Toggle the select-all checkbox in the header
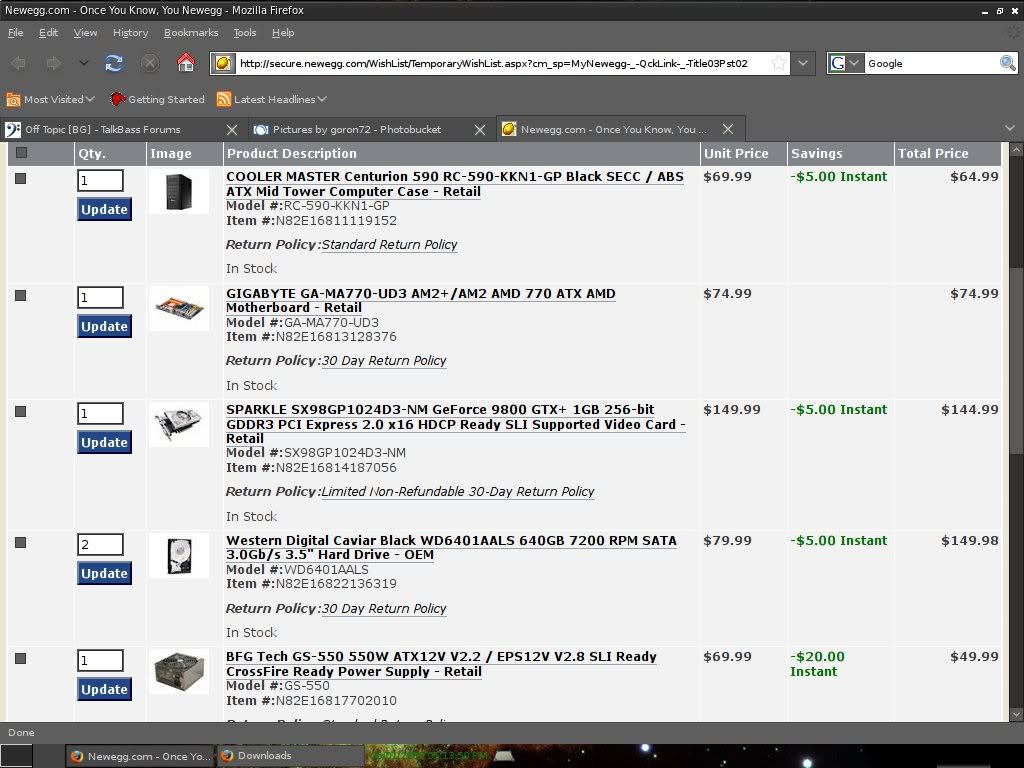Viewport: 1024px width, 768px height. tap(21, 153)
